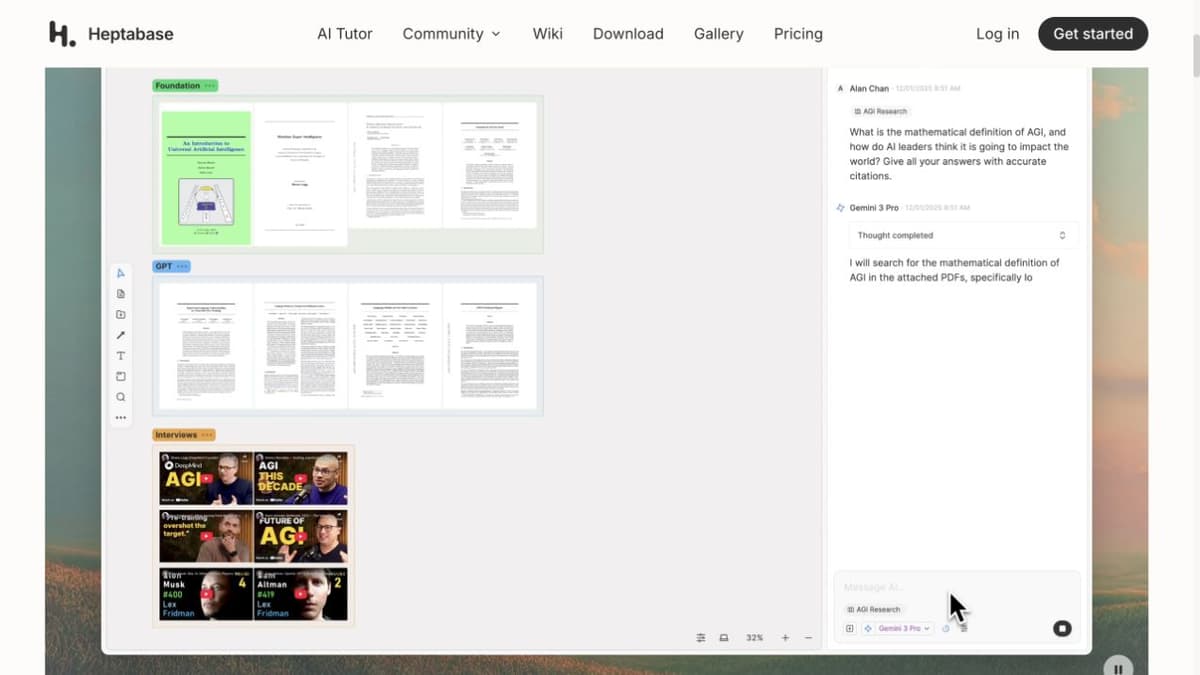The height and width of the screenshot is (675, 1200).
Task: Play the Future of AGI video thumbnail
Action: pos(301,536)
